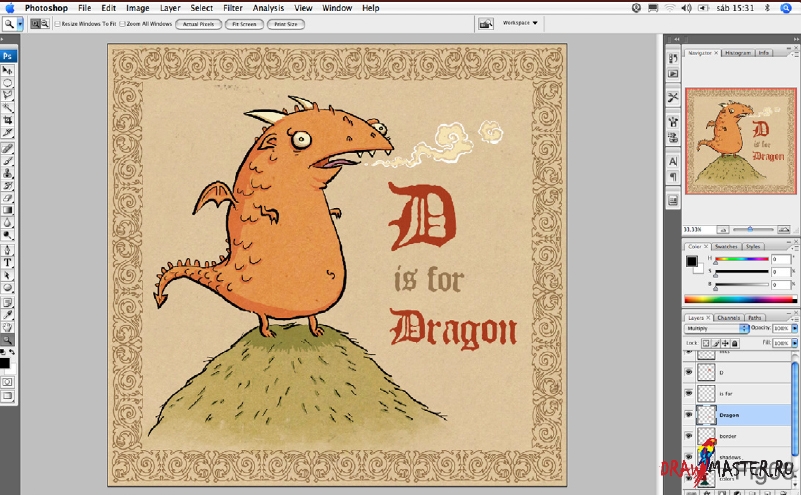
Task: Open the Character panel icon
Action: 673,161
